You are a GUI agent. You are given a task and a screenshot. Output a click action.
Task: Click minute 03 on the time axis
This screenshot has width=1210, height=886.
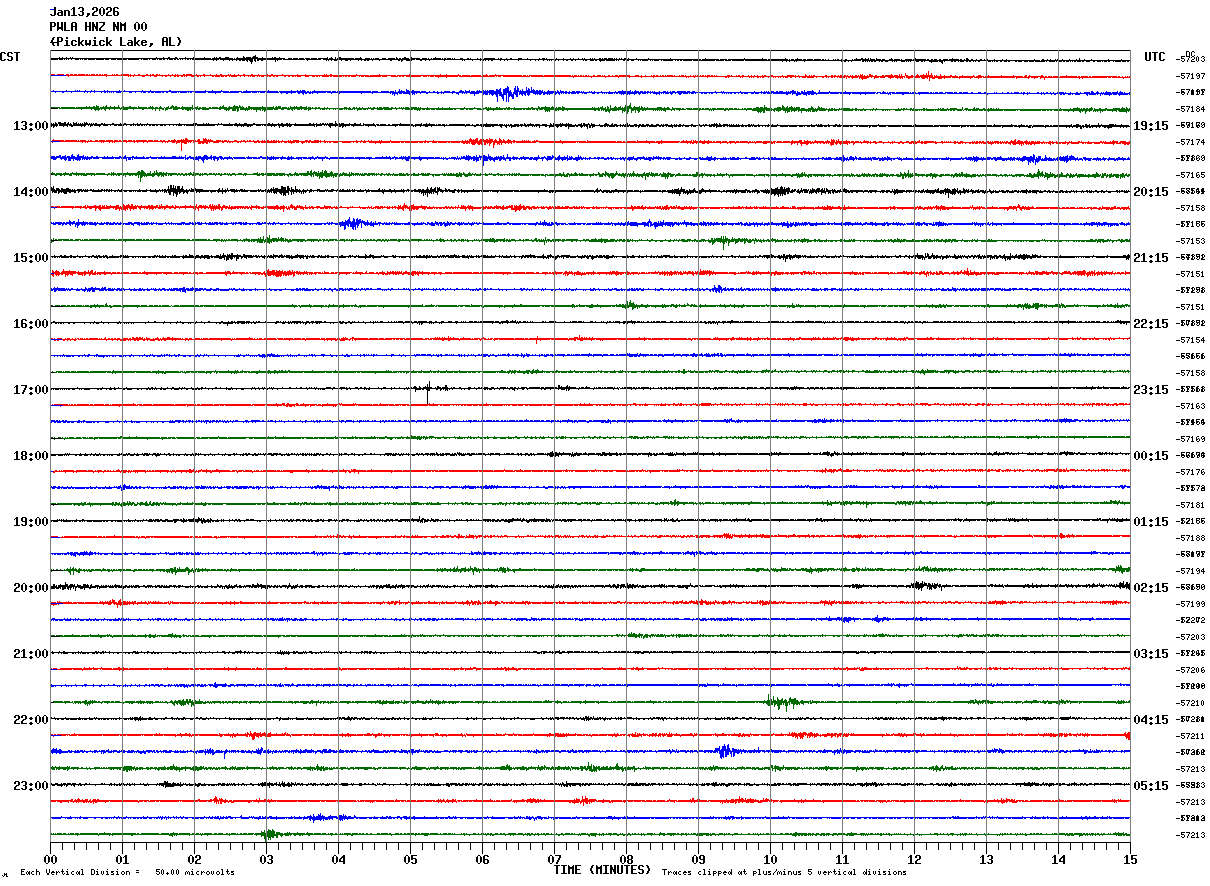(266, 860)
